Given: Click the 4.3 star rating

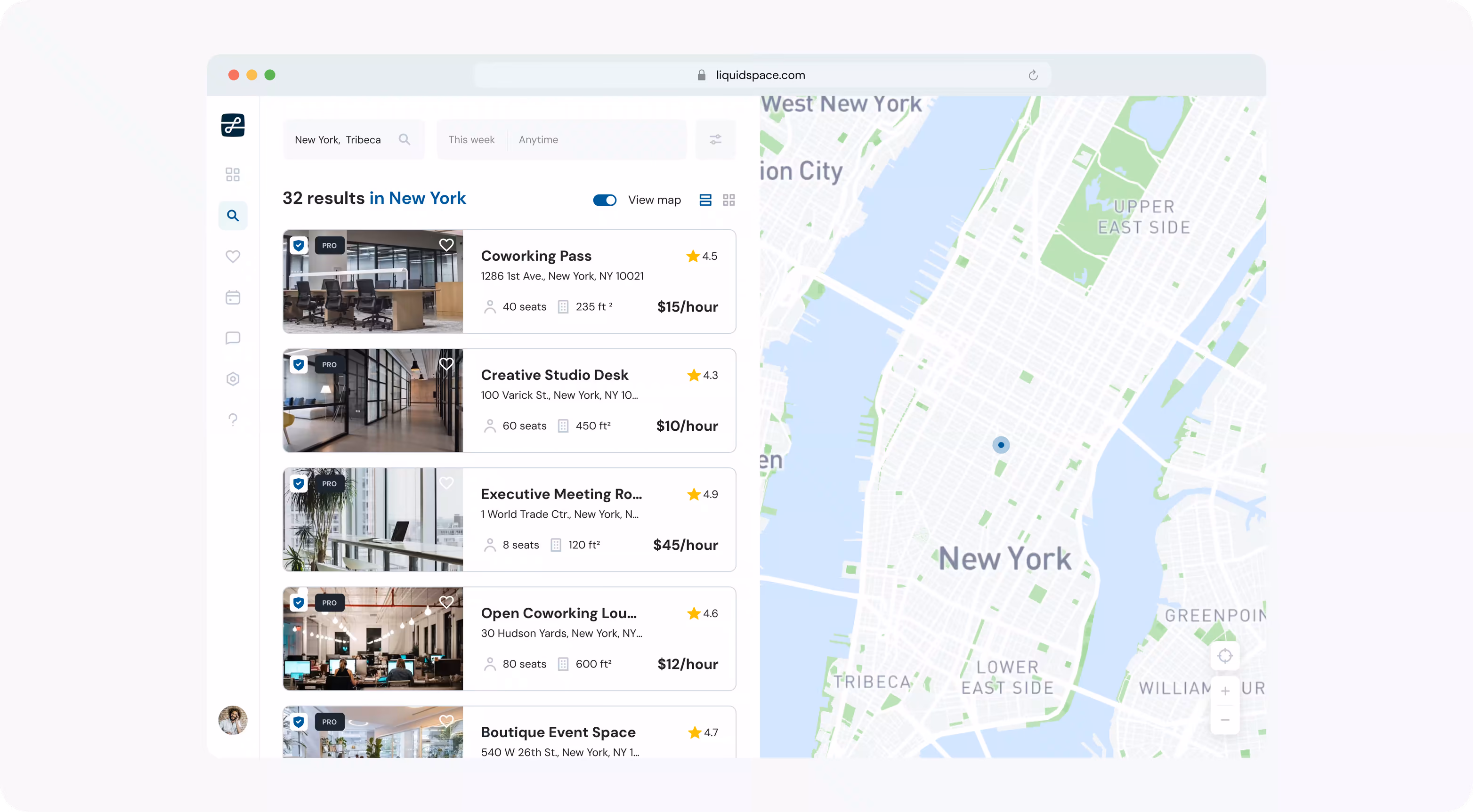Looking at the screenshot, I should coord(702,375).
